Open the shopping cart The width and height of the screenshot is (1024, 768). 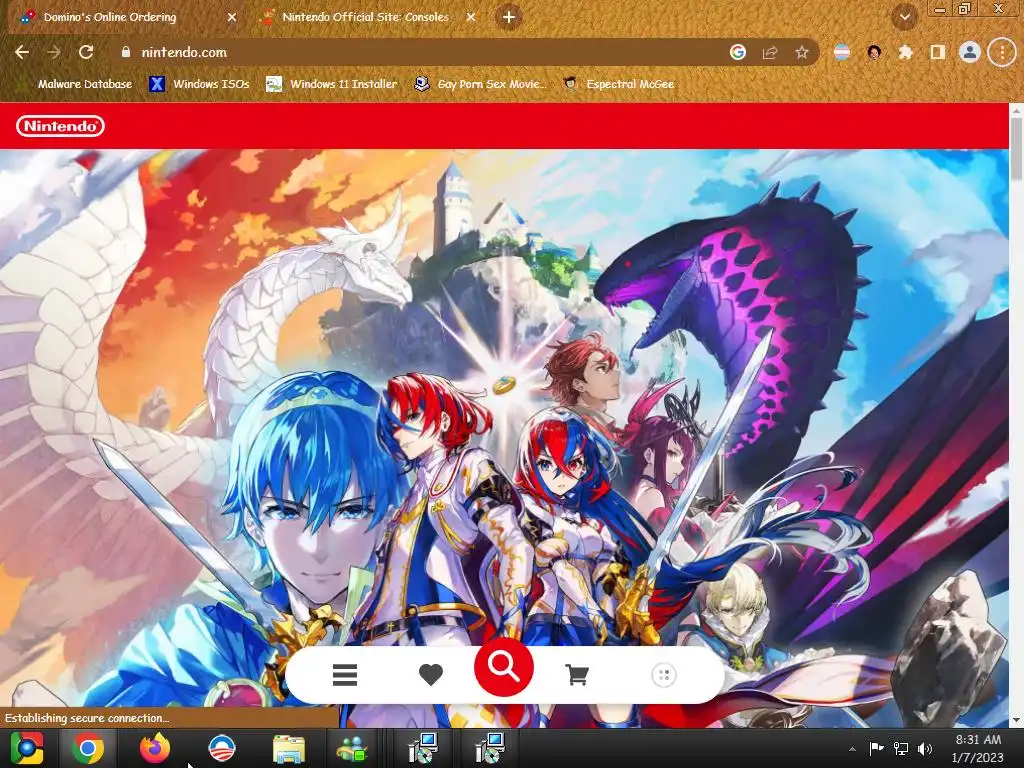(x=577, y=675)
